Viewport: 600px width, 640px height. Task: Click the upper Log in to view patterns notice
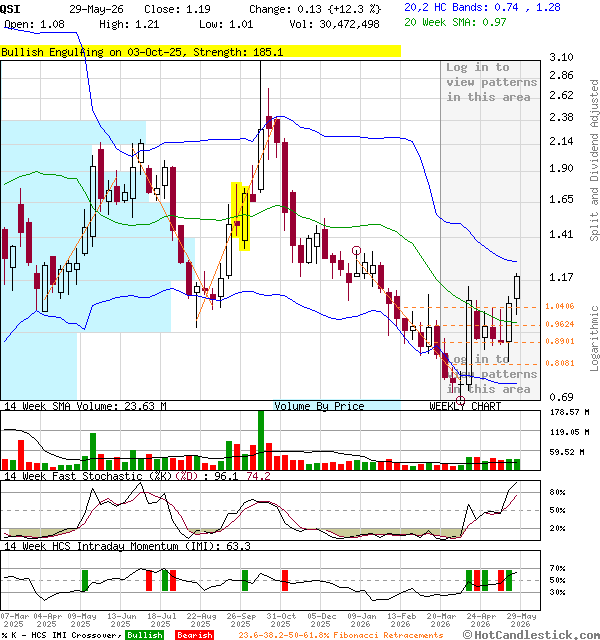491,82
